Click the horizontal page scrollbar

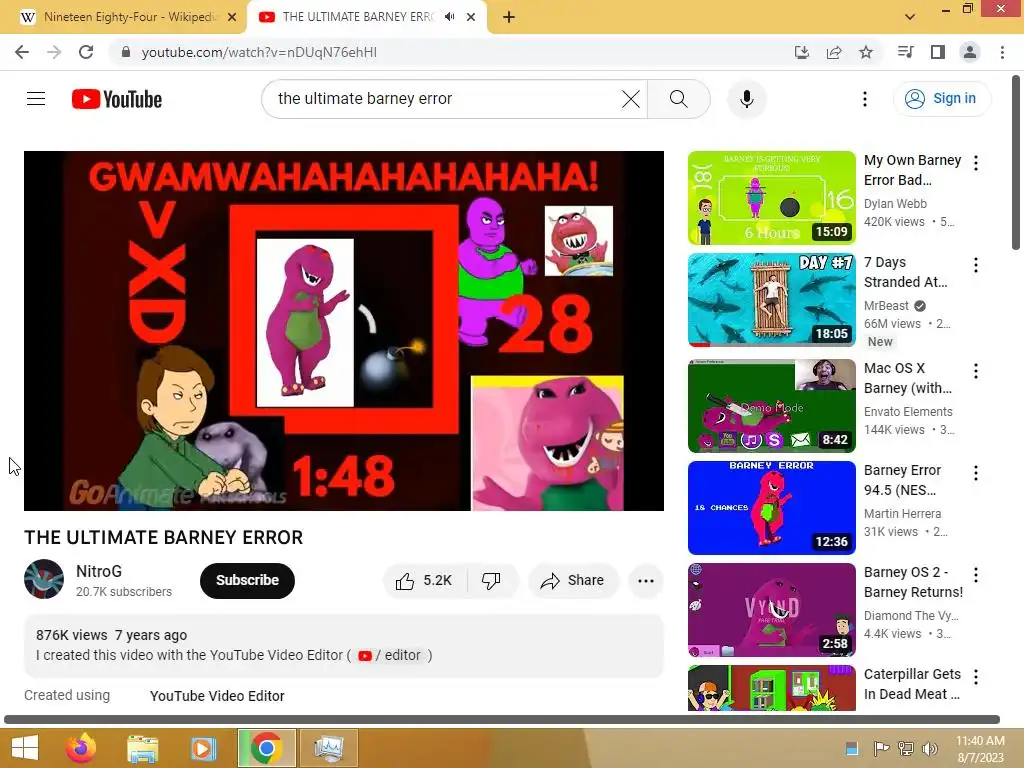click(502, 720)
